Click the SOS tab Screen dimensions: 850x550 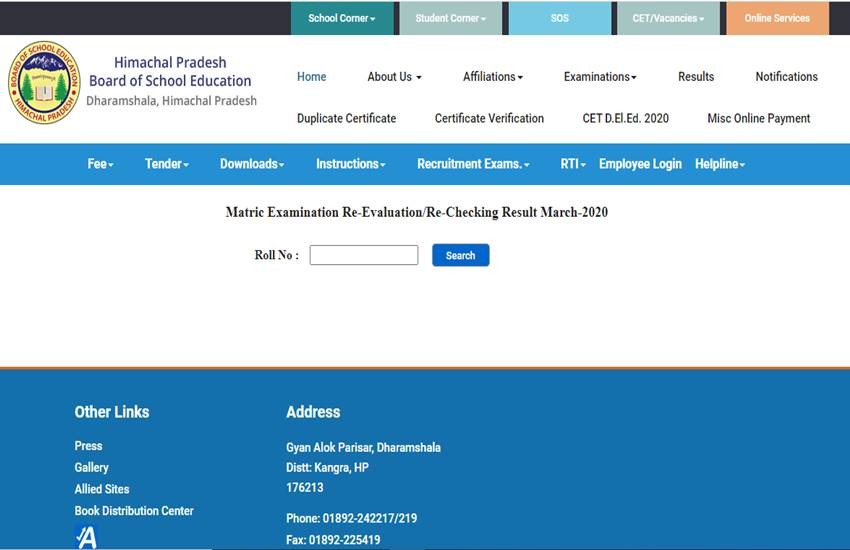point(559,18)
